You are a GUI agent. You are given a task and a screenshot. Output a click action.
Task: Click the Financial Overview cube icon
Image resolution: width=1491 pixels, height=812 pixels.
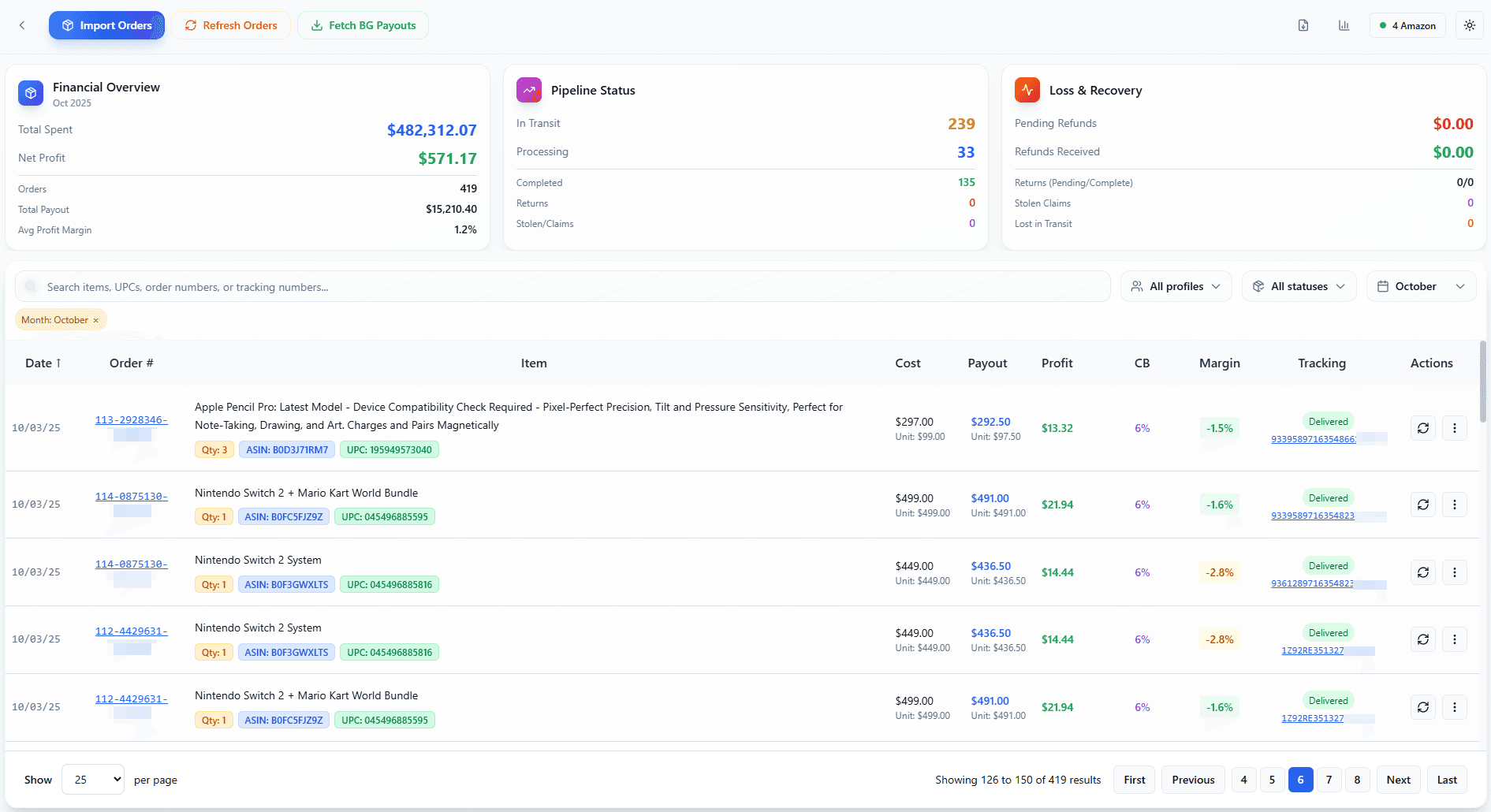(31, 93)
